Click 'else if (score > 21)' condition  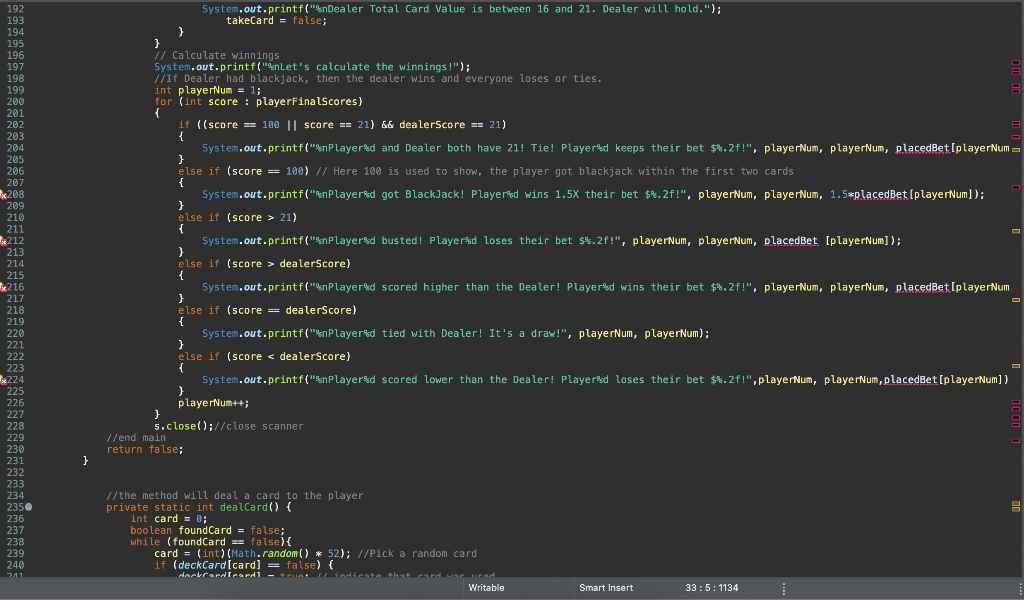[238, 217]
